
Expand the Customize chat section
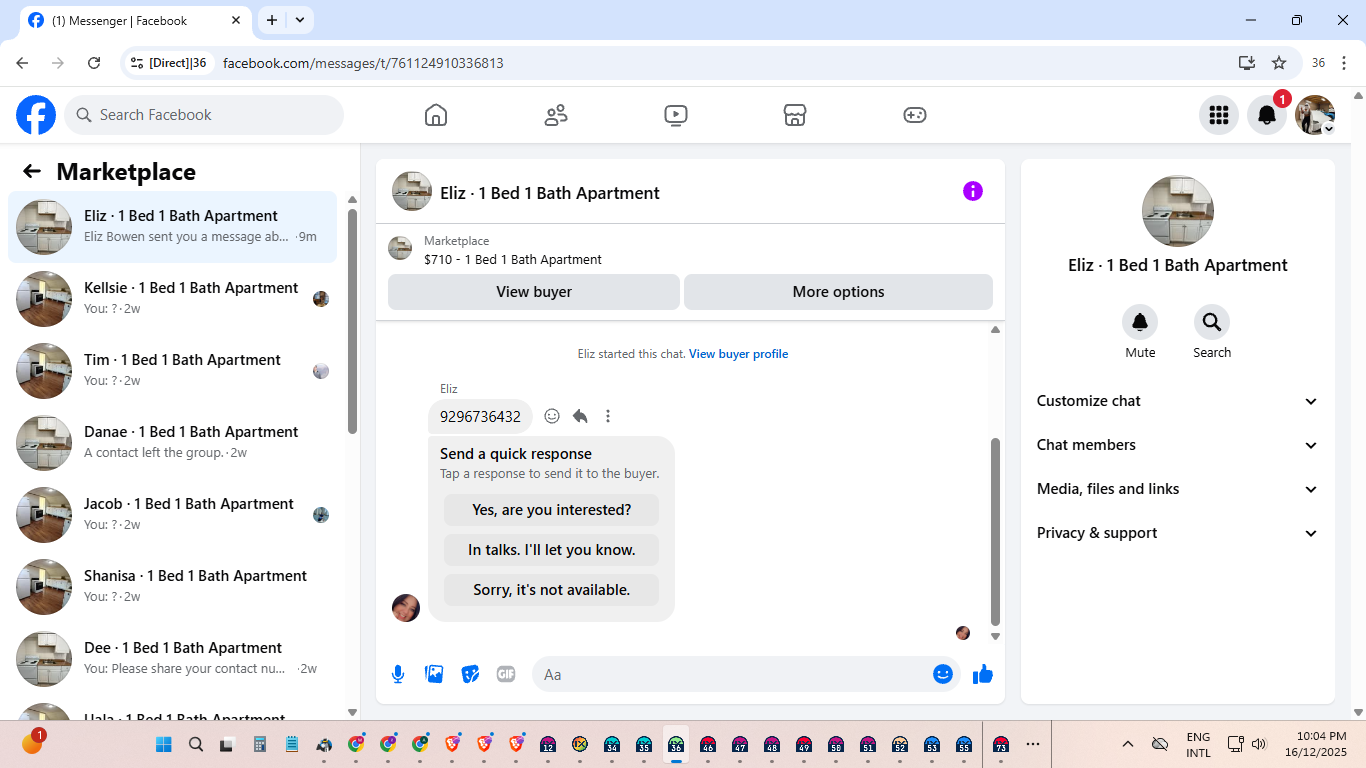coord(1178,401)
